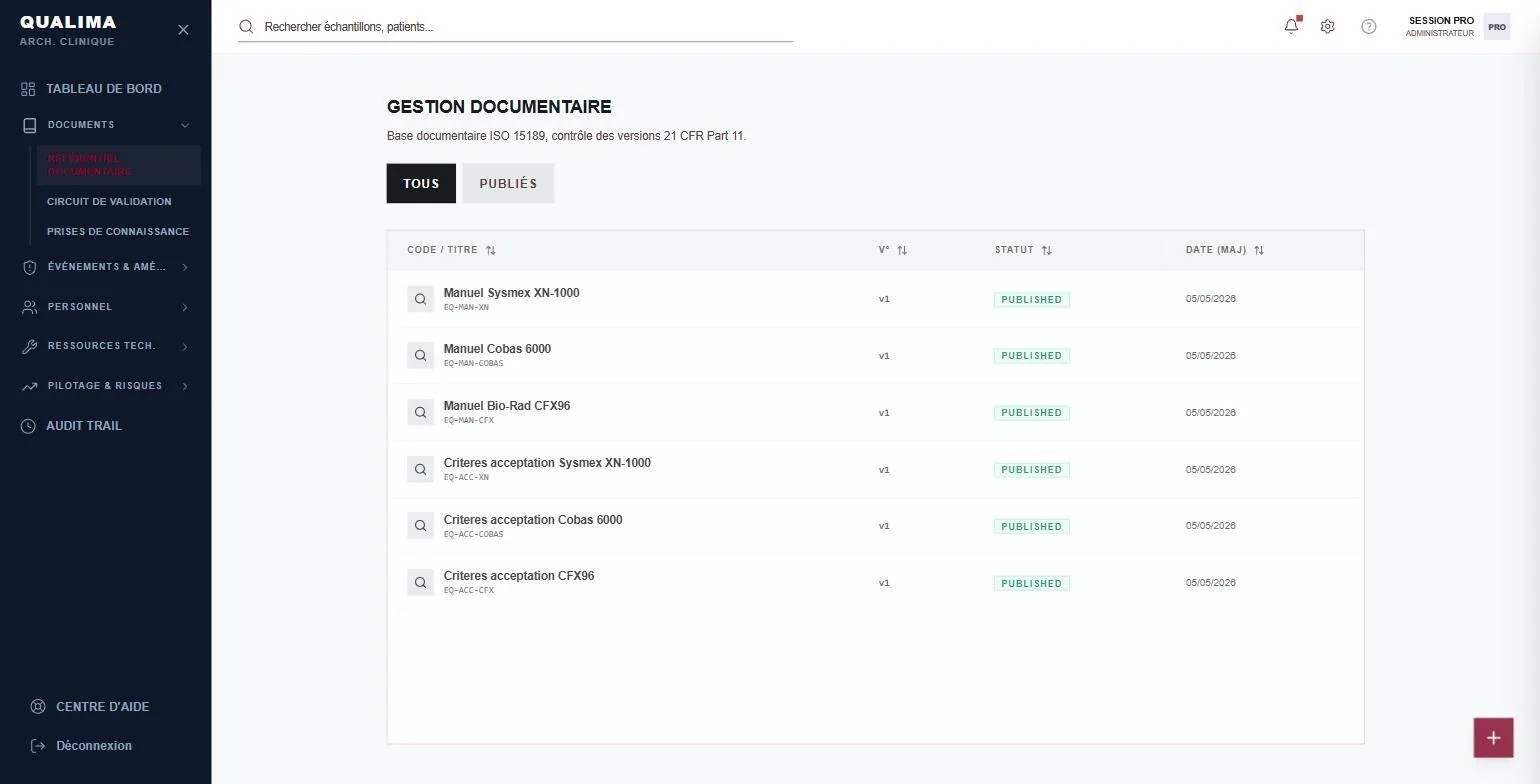Sort by Statut column arrows
The width and height of the screenshot is (1540, 784).
(x=1047, y=250)
